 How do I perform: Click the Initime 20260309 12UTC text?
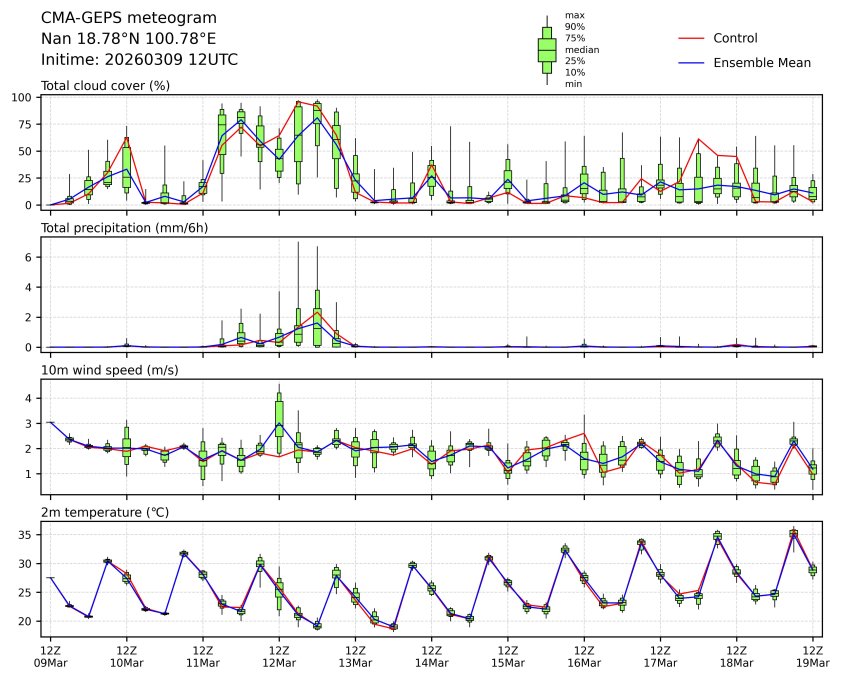coord(139,59)
